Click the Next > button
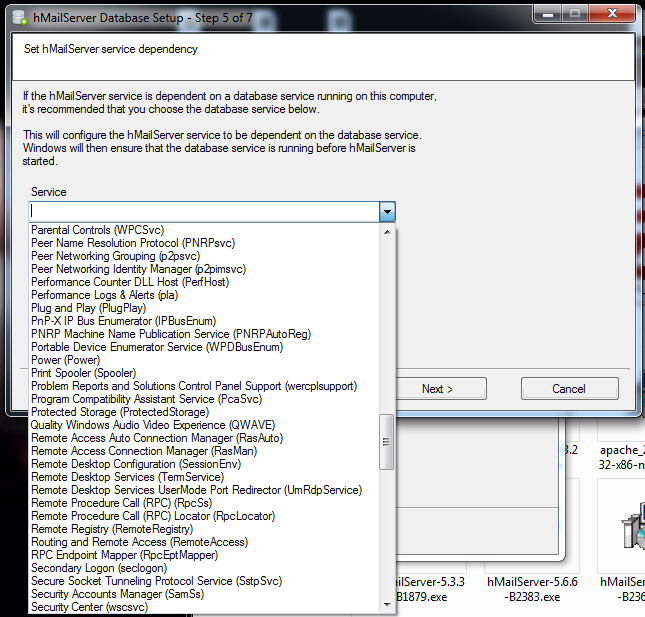This screenshot has height=617, width=645. tap(438, 389)
